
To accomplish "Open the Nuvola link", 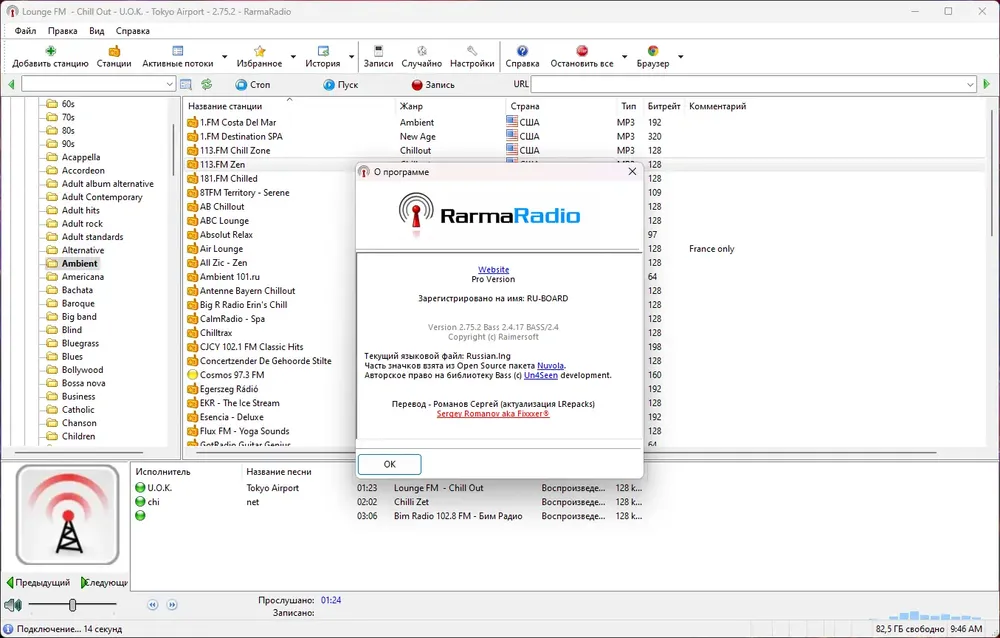I will (x=550, y=366).
